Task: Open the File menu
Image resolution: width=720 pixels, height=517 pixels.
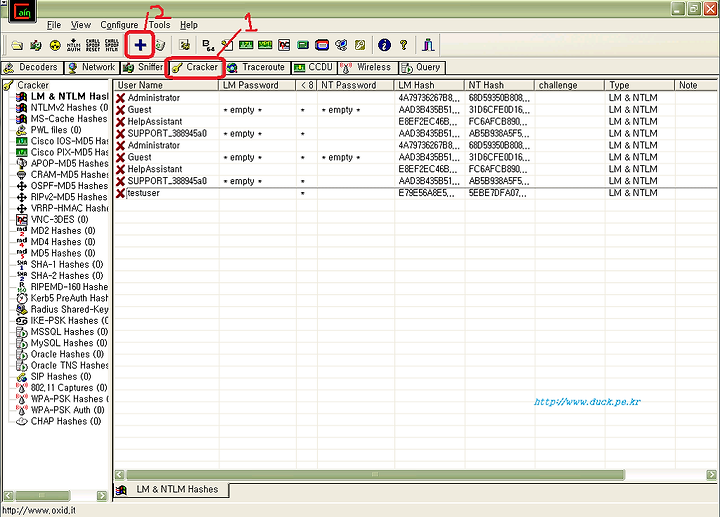Action: (54, 25)
